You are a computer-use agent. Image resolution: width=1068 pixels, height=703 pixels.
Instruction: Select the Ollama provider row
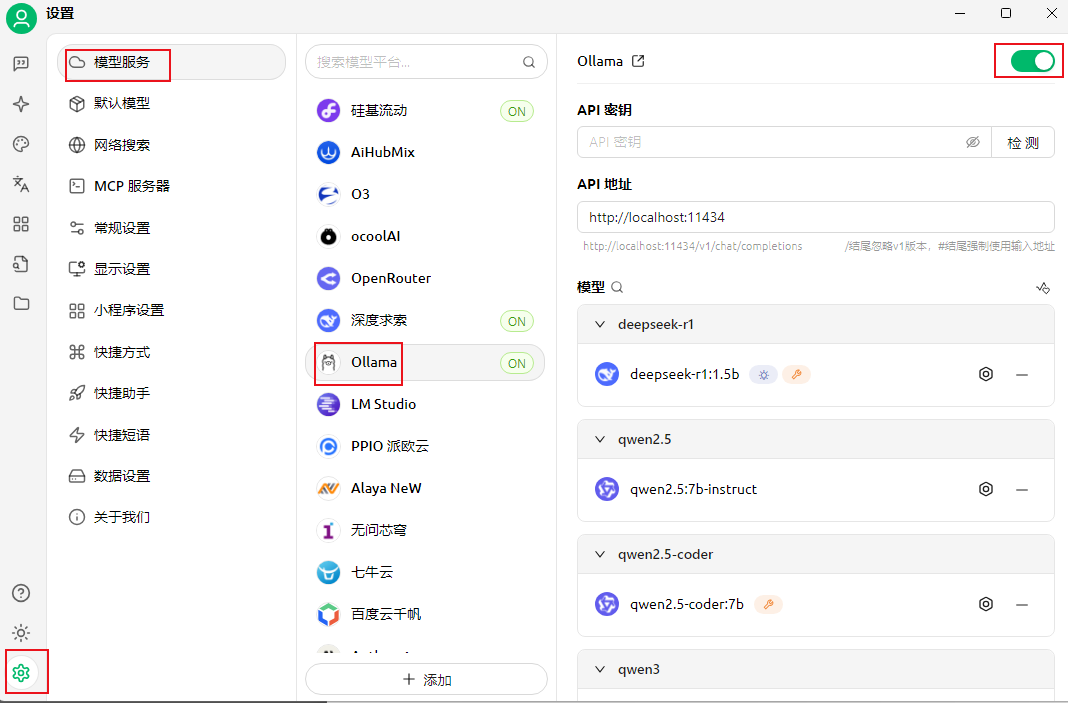coord(425,362)
